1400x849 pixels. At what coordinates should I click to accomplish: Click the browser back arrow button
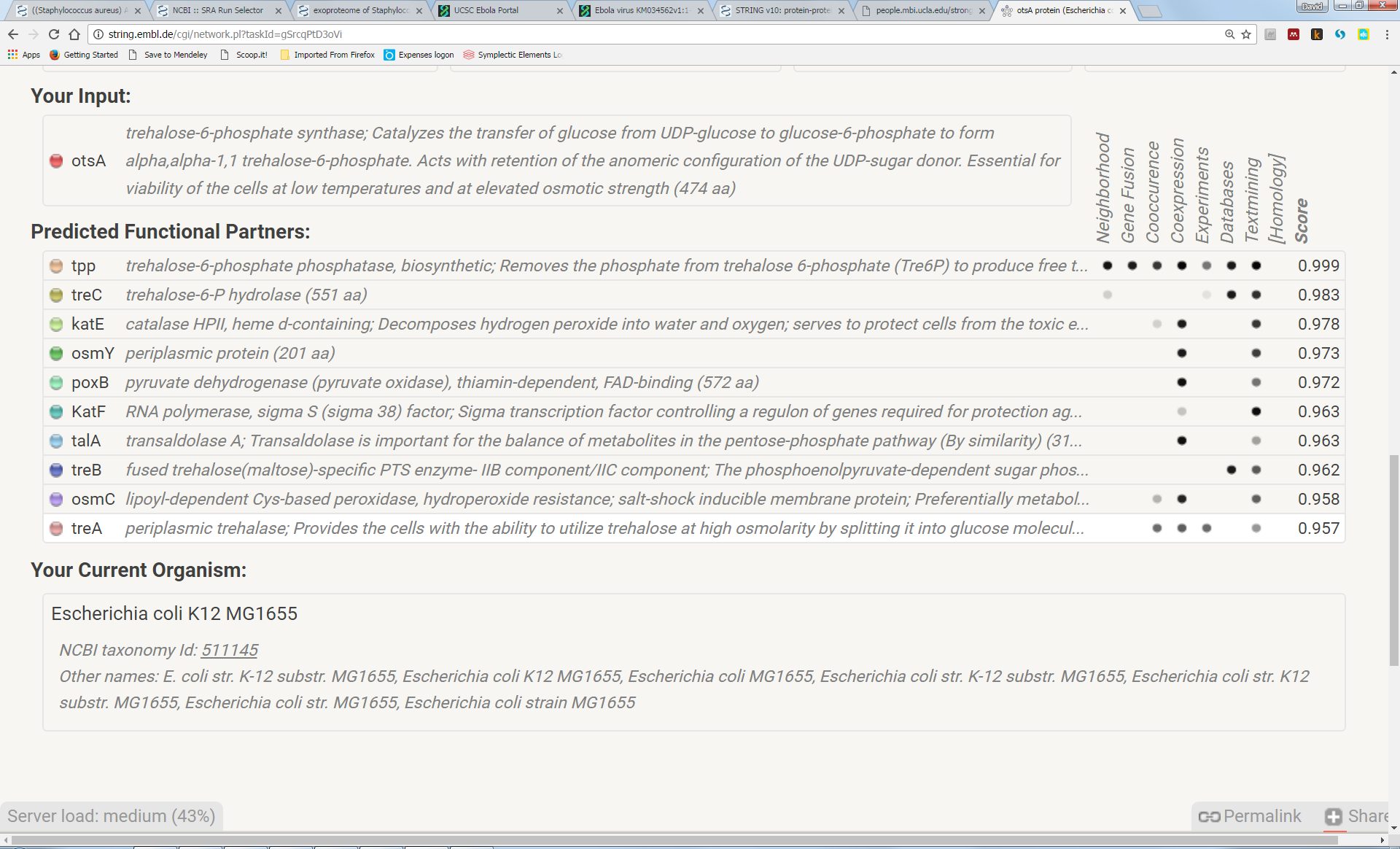[12, 34]
